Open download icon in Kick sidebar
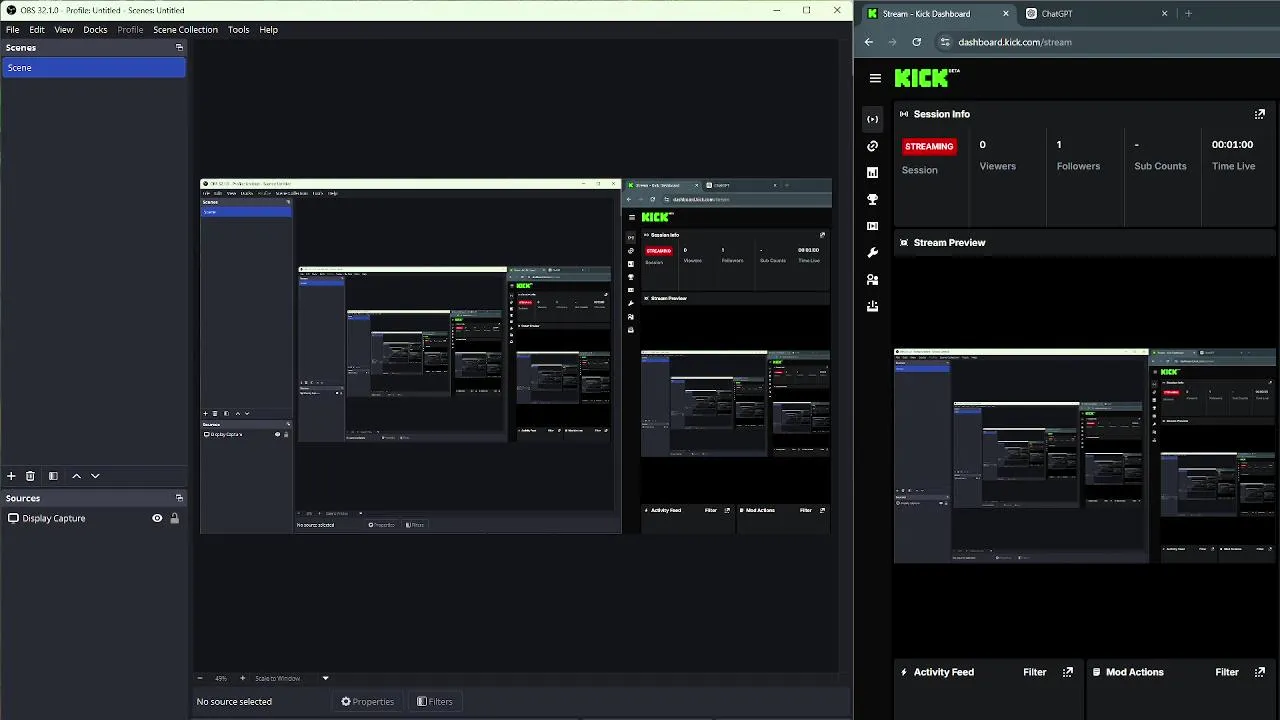The width and height of the screenshot is (1280, 720). [873, 306]
